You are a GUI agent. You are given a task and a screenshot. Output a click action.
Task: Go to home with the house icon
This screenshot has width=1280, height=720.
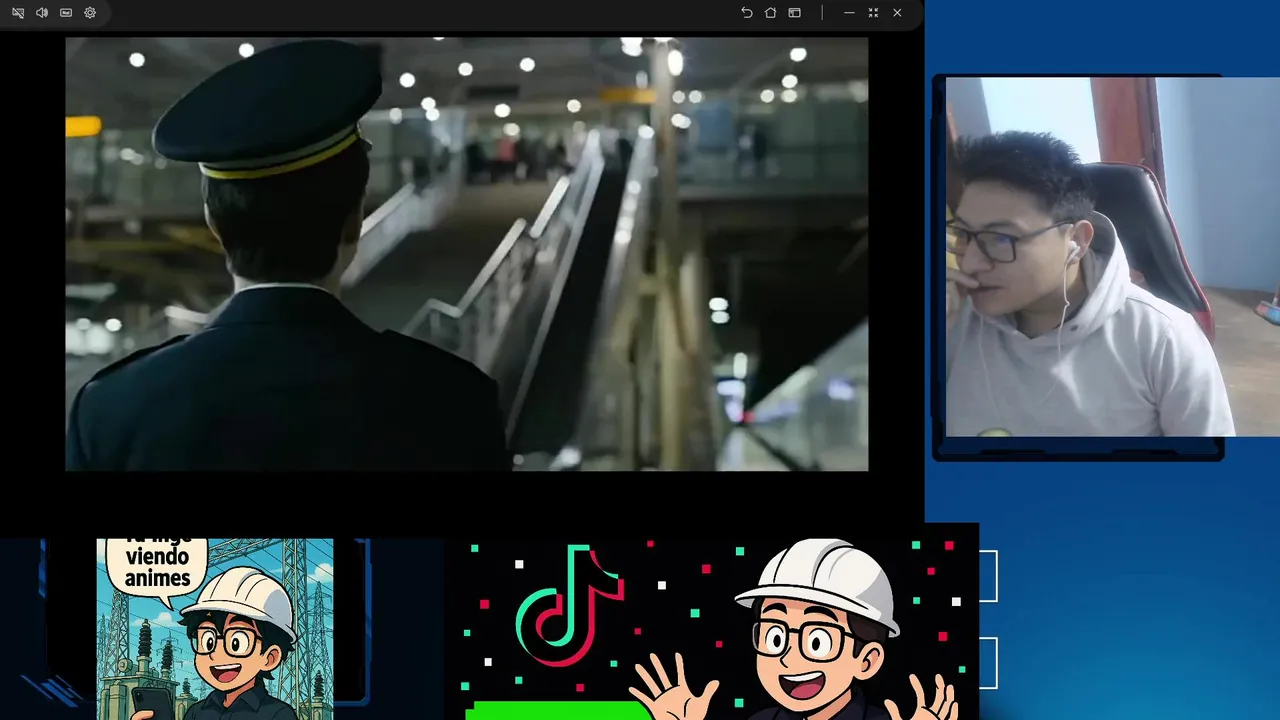pyautogui.click(x=770, y=13)
